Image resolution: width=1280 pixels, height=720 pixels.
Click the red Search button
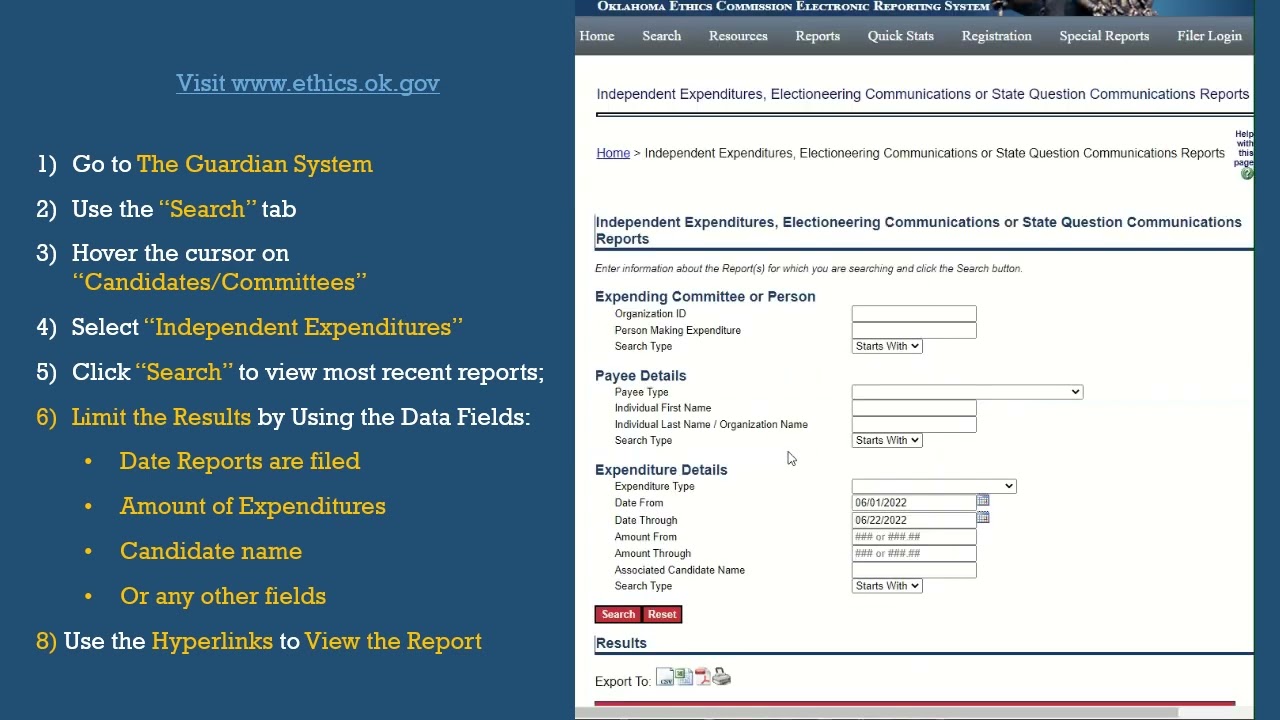[x=618, y=614]
